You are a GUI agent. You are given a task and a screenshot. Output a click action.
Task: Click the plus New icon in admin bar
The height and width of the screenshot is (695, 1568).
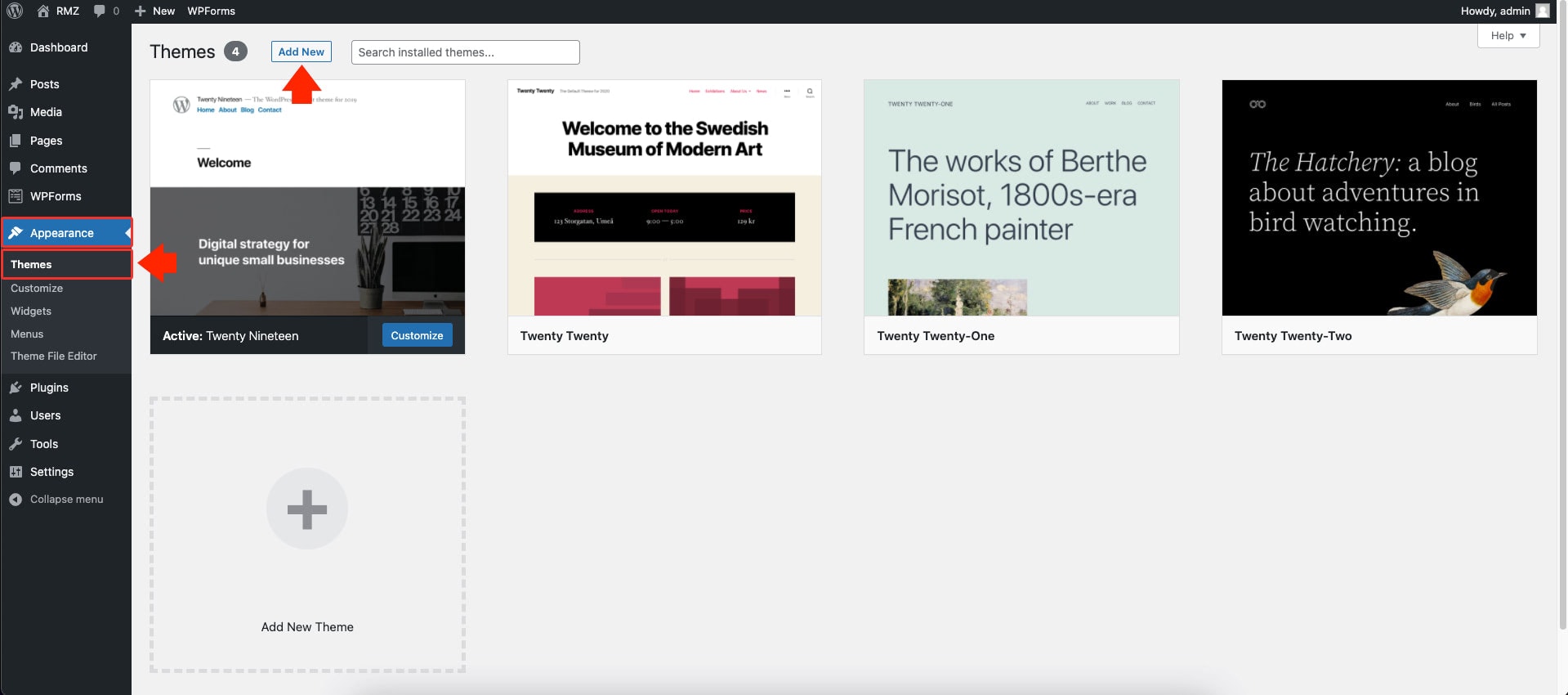141,11
